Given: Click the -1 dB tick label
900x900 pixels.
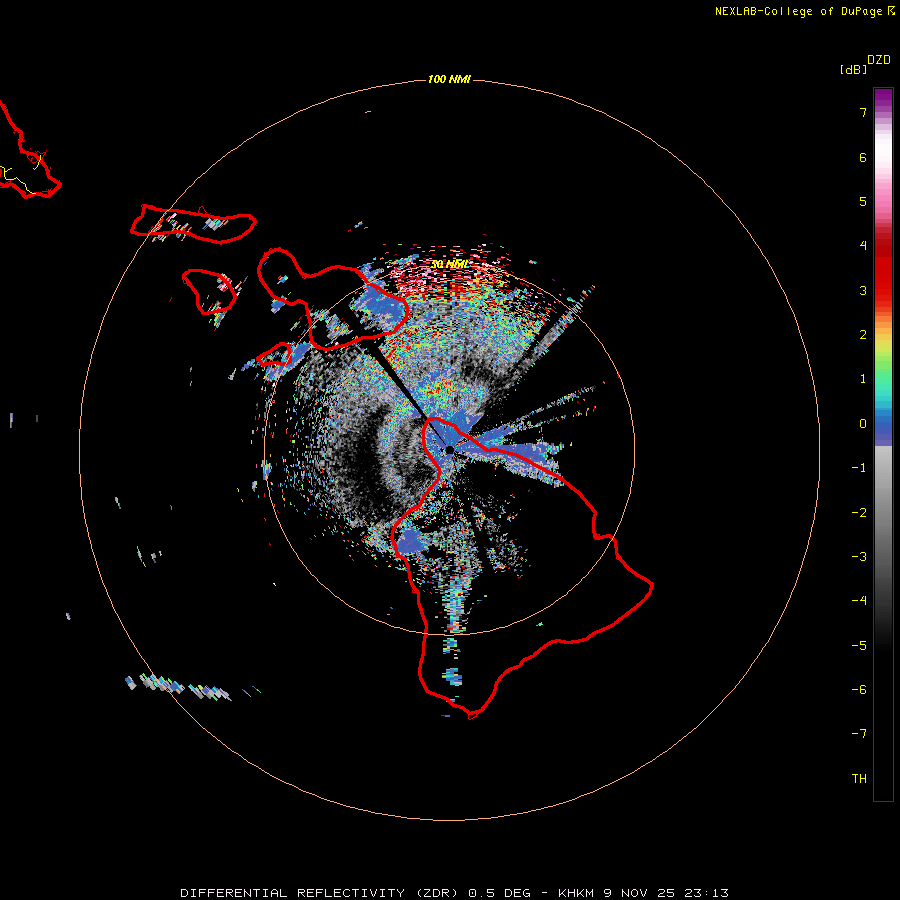Looking at the screenshot, I should (x=859, y=468).
